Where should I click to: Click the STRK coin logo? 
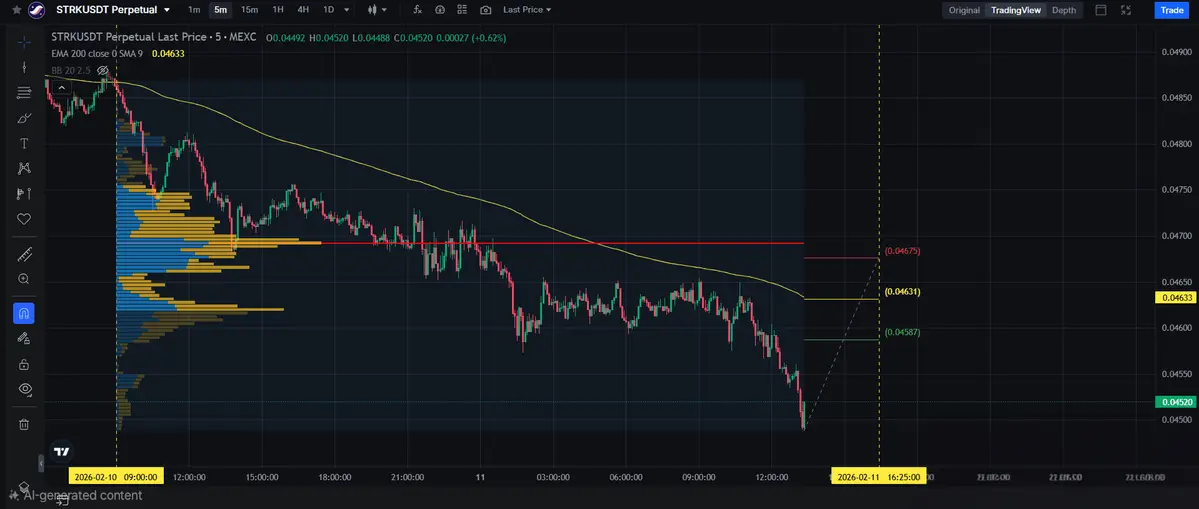(x=36, y=10)
